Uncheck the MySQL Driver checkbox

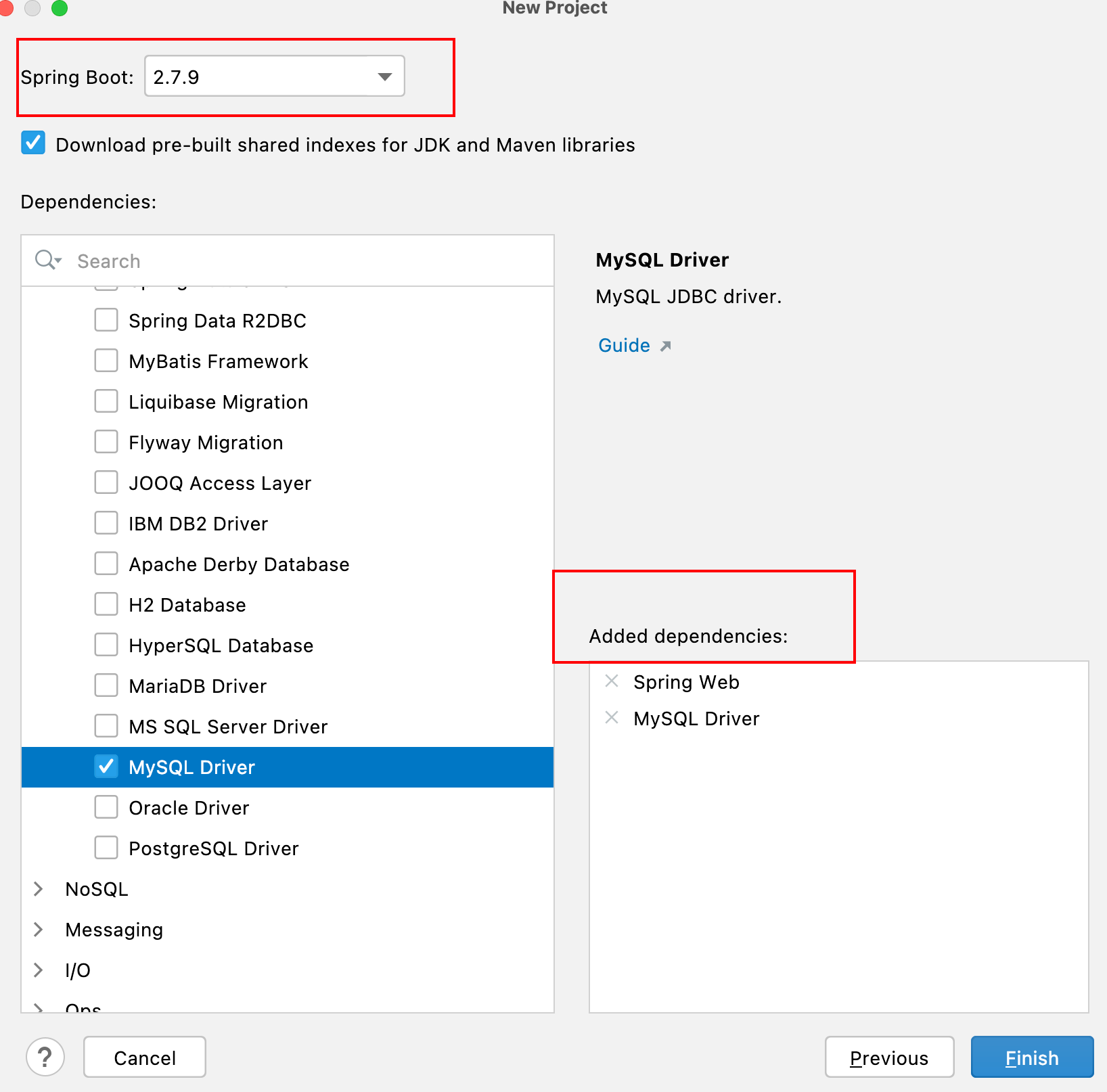(106, 767)
